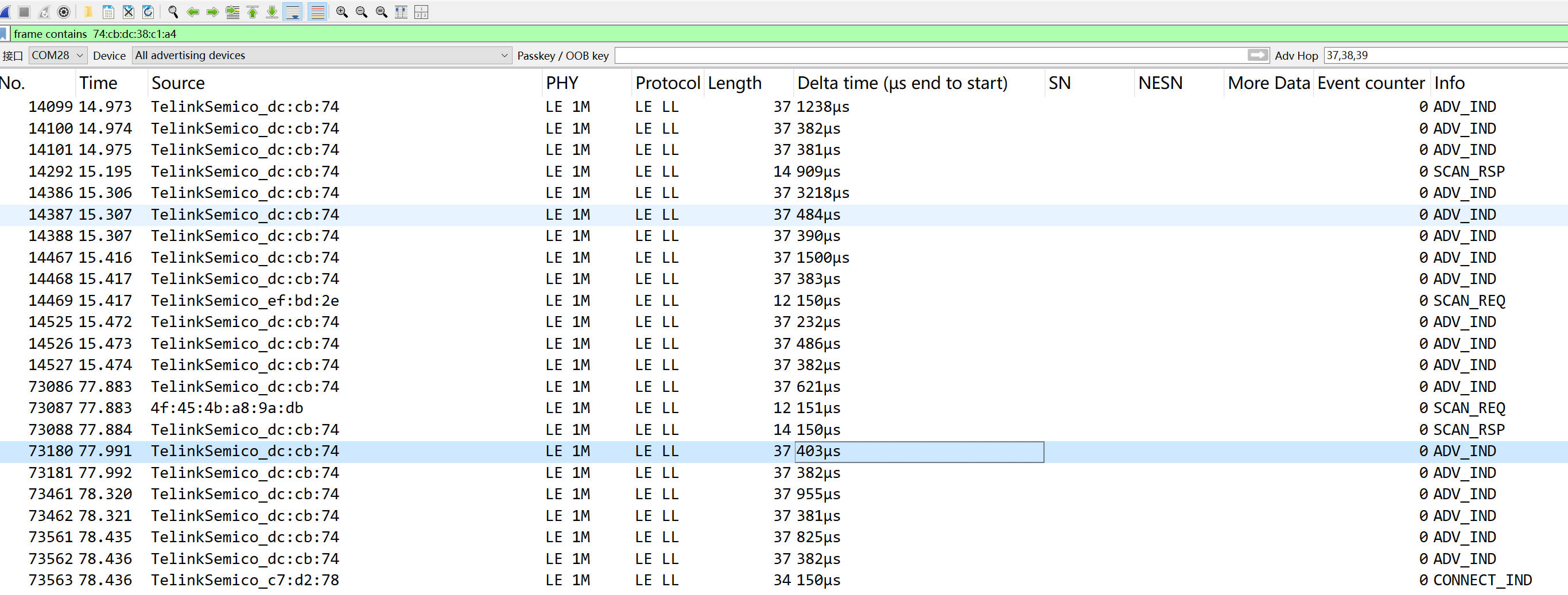
Task: Open the COM28 interface dropdown
Action: 58,55
